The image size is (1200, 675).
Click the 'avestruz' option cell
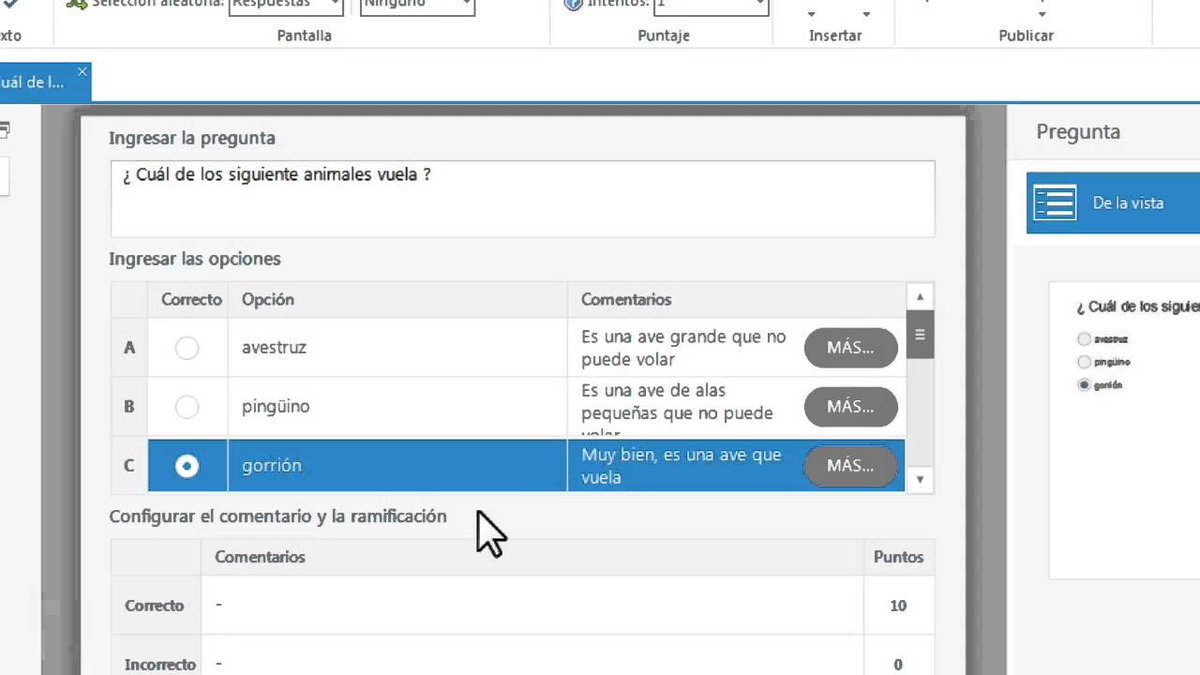pos(397,348)
